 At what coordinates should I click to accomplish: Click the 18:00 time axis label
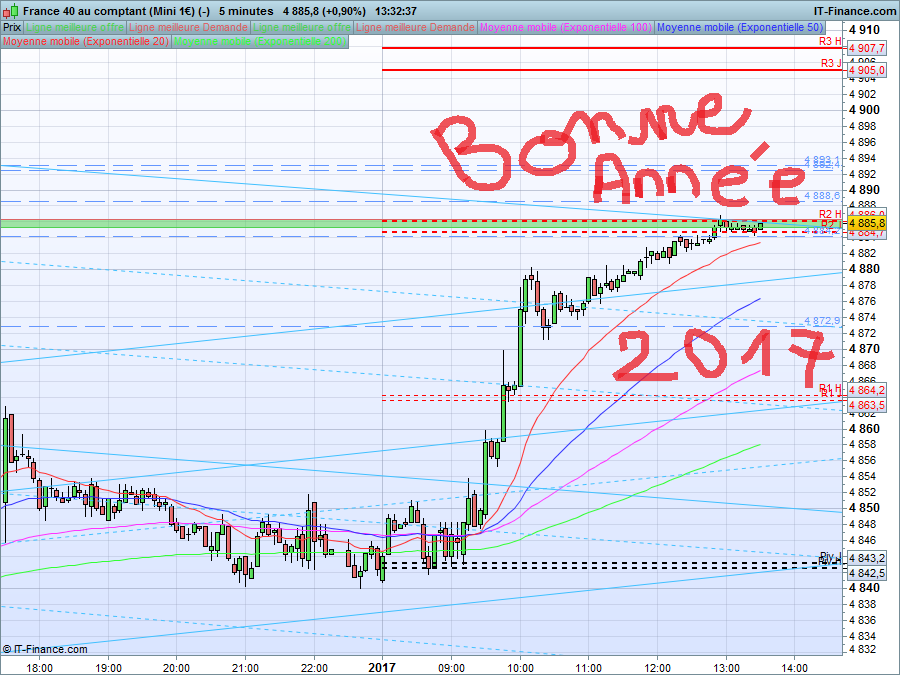click(40, 668)
